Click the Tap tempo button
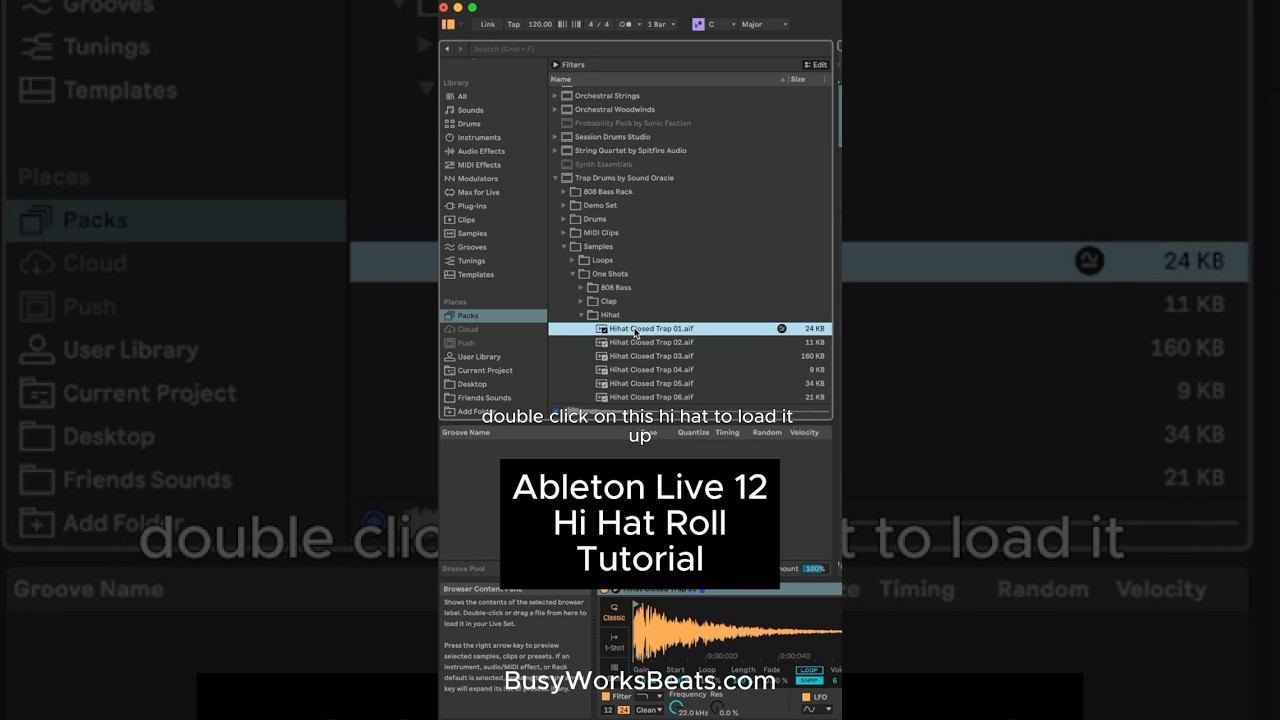Viewport: 1280px width, 720px height. click(513, 24)
